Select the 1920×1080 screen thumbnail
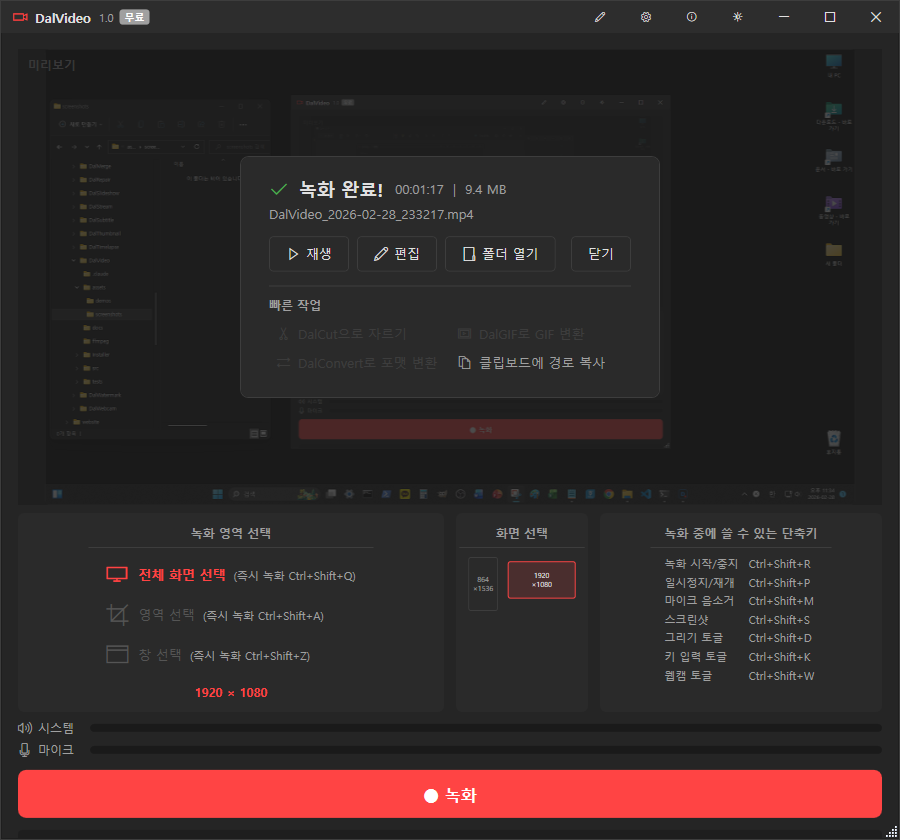900x840 pixels. coord(541,580)
